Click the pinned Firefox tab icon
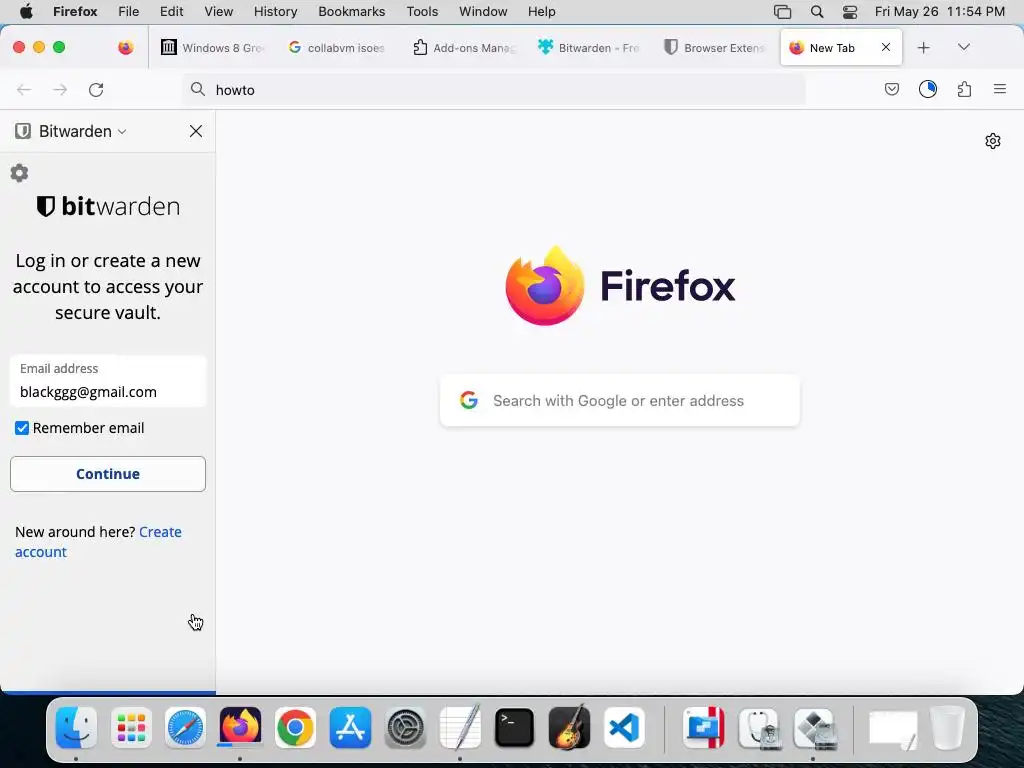Screen dimensions: 1024x768 pos(125,48)
